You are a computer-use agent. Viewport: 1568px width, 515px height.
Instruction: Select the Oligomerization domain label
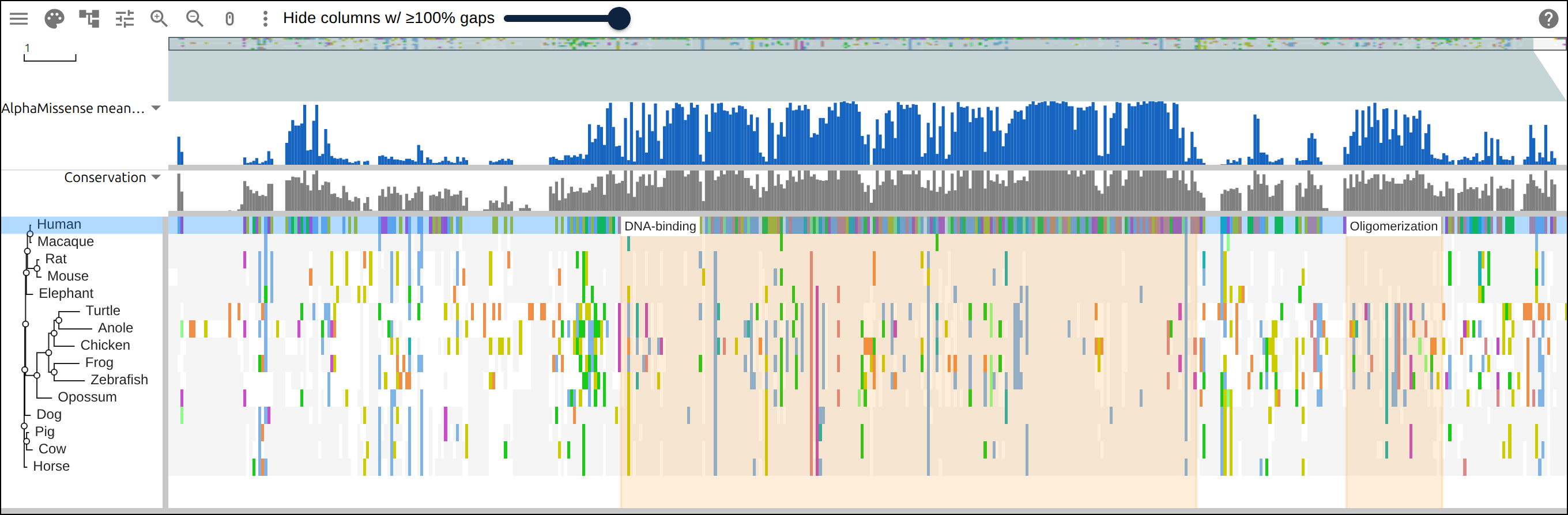tap(1393, 226)
